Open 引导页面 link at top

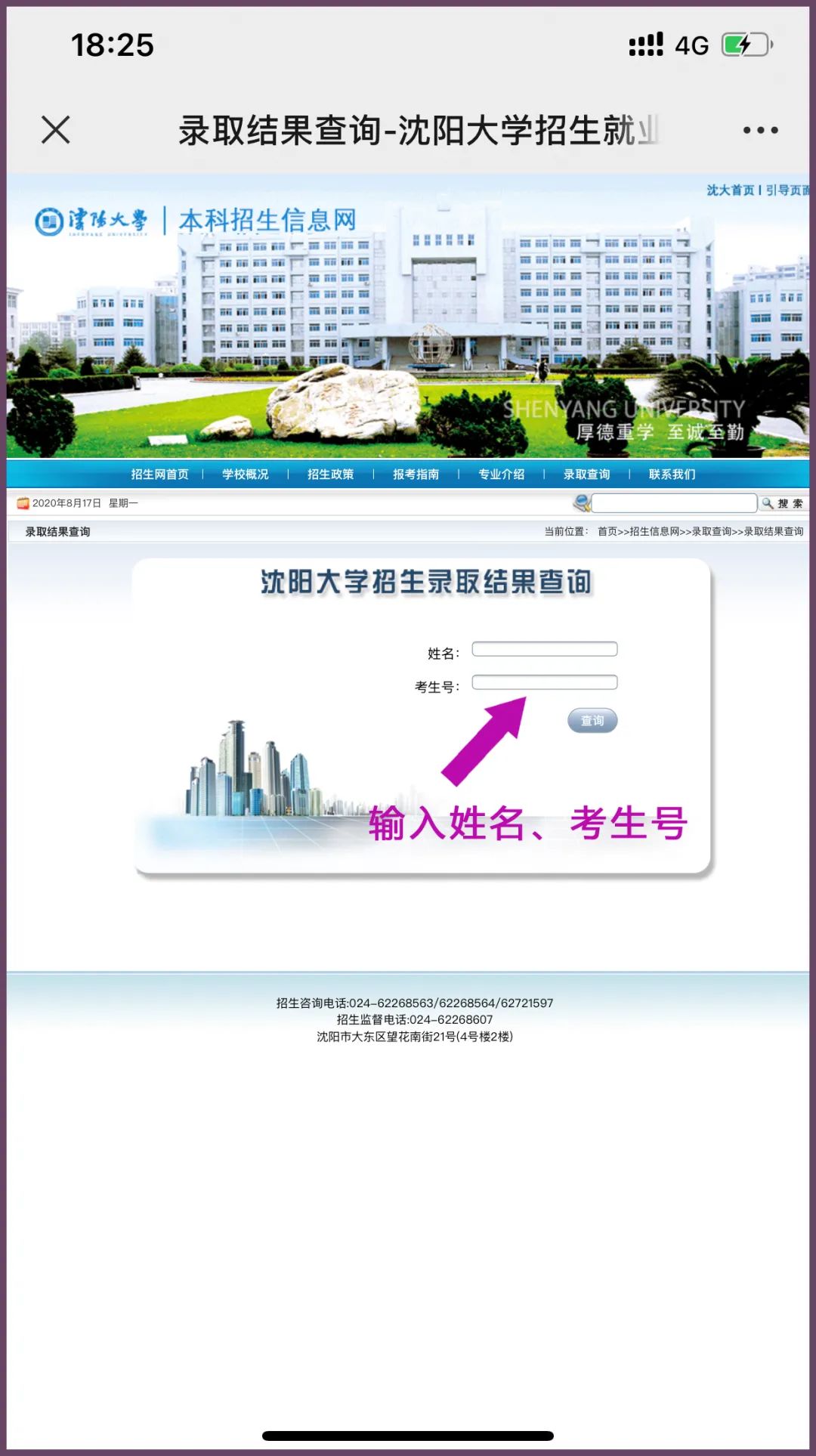point(787,190)
